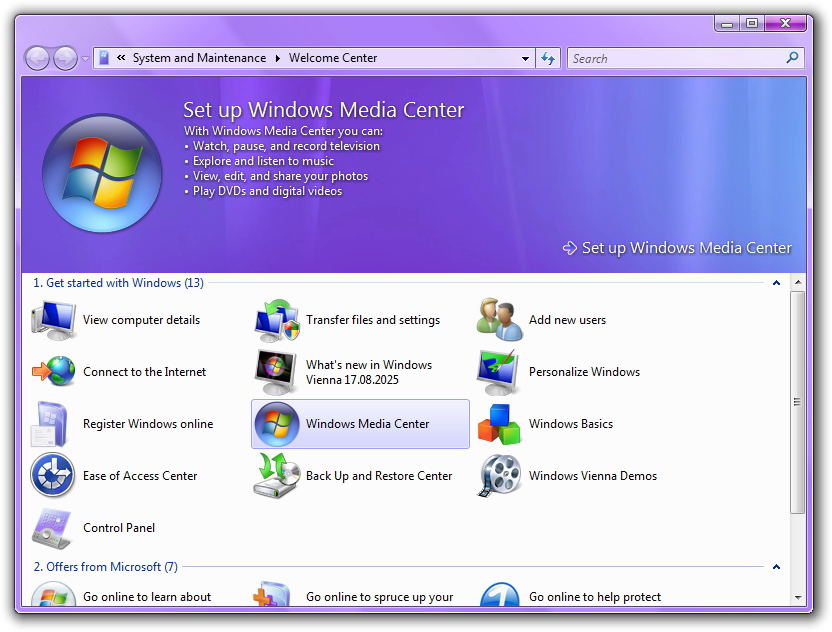Open the Windows Vienna Demos film reel icon

pos(499,476)
